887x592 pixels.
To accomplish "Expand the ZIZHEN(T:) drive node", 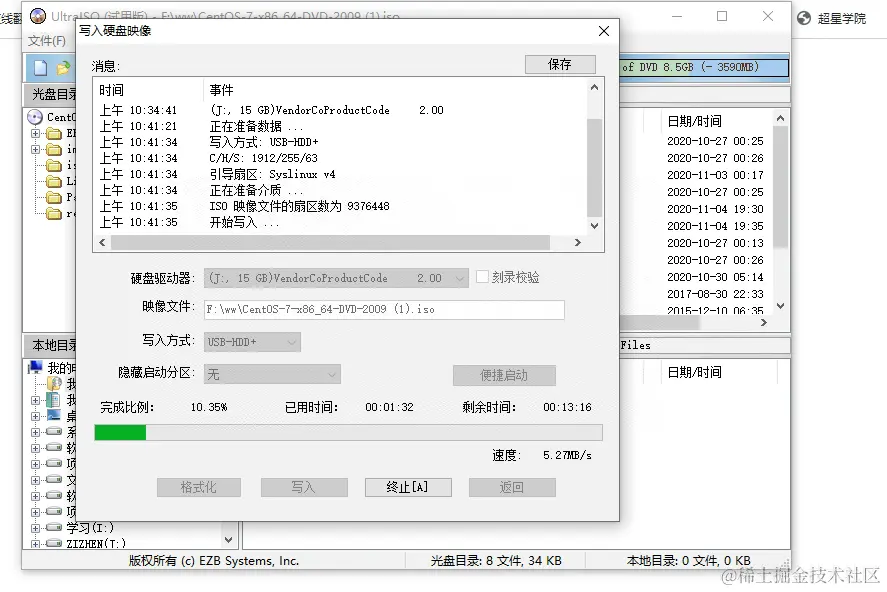I will click(36, 543).
